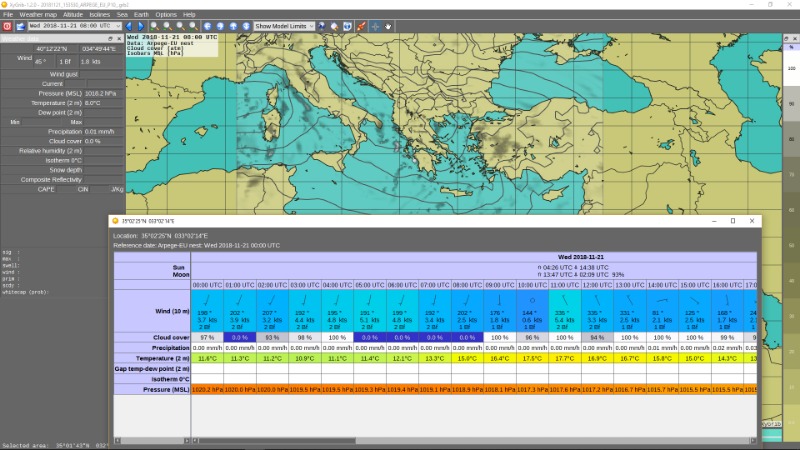Viewport: 800px width, 450px height.
Task: Click the third magnifier zoom icon
Action: click(180, 26)
